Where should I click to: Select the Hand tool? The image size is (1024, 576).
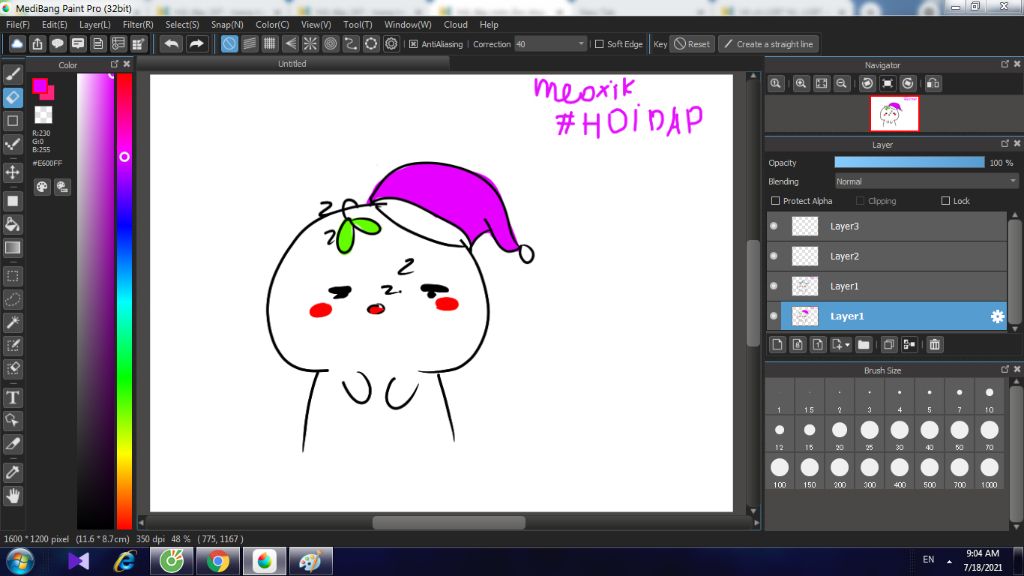[12, 496]
